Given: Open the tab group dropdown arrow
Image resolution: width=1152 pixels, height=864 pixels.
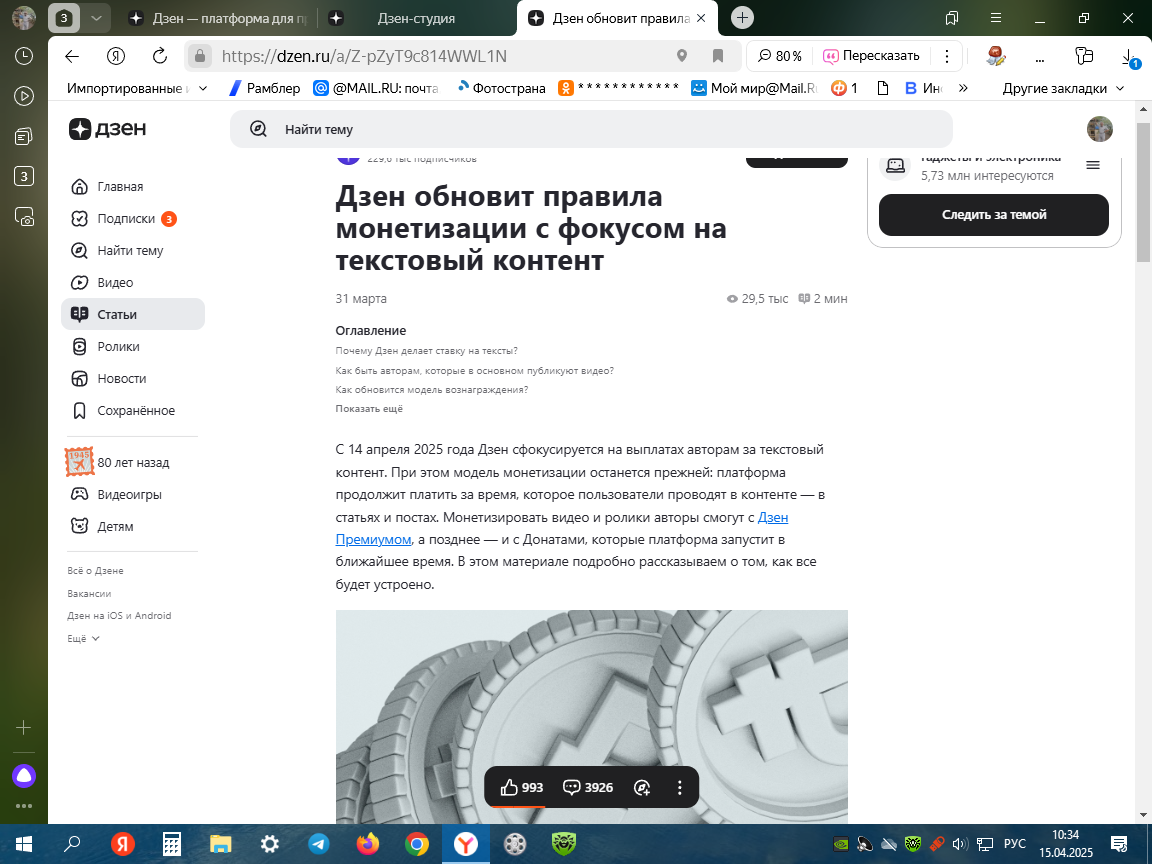Looking at the screenshot, I should click(96, 18).
